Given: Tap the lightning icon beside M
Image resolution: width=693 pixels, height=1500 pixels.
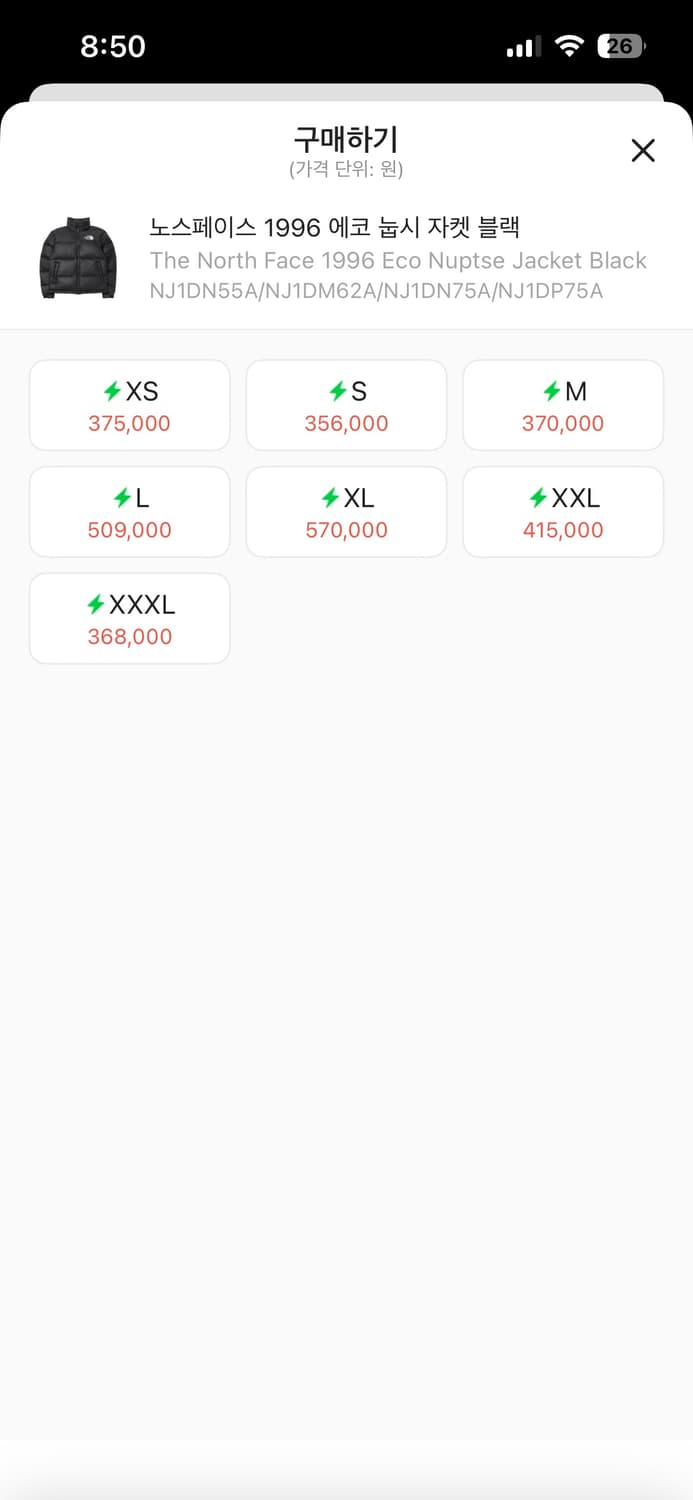Looking at the screenshot, I should 551,391.
